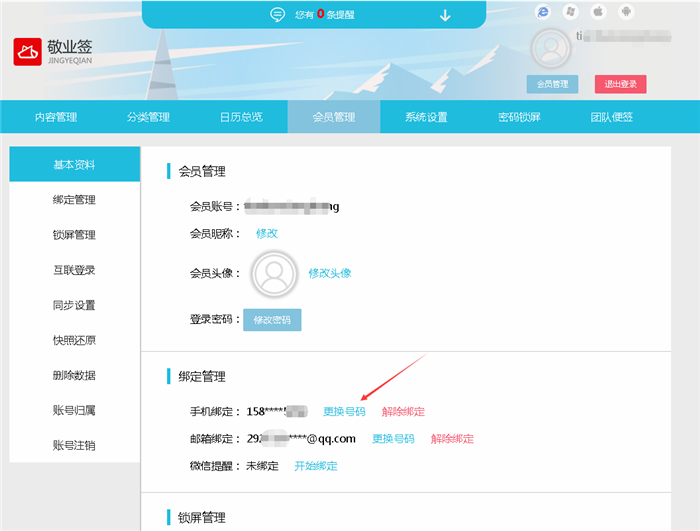
Task: Open the 内容管理 tab
Action: tap(56, 117)
